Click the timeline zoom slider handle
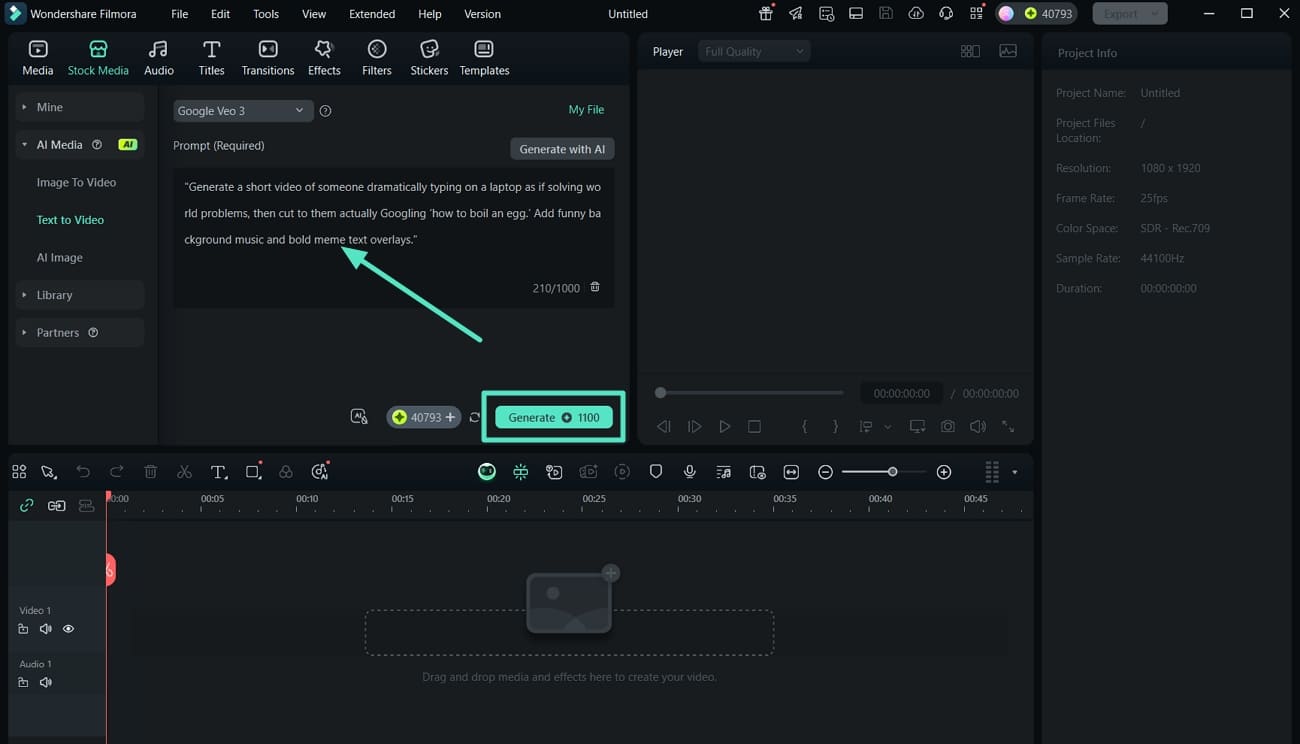The width and height of the screenshot is (1300, 744). [x=892, y=472]
